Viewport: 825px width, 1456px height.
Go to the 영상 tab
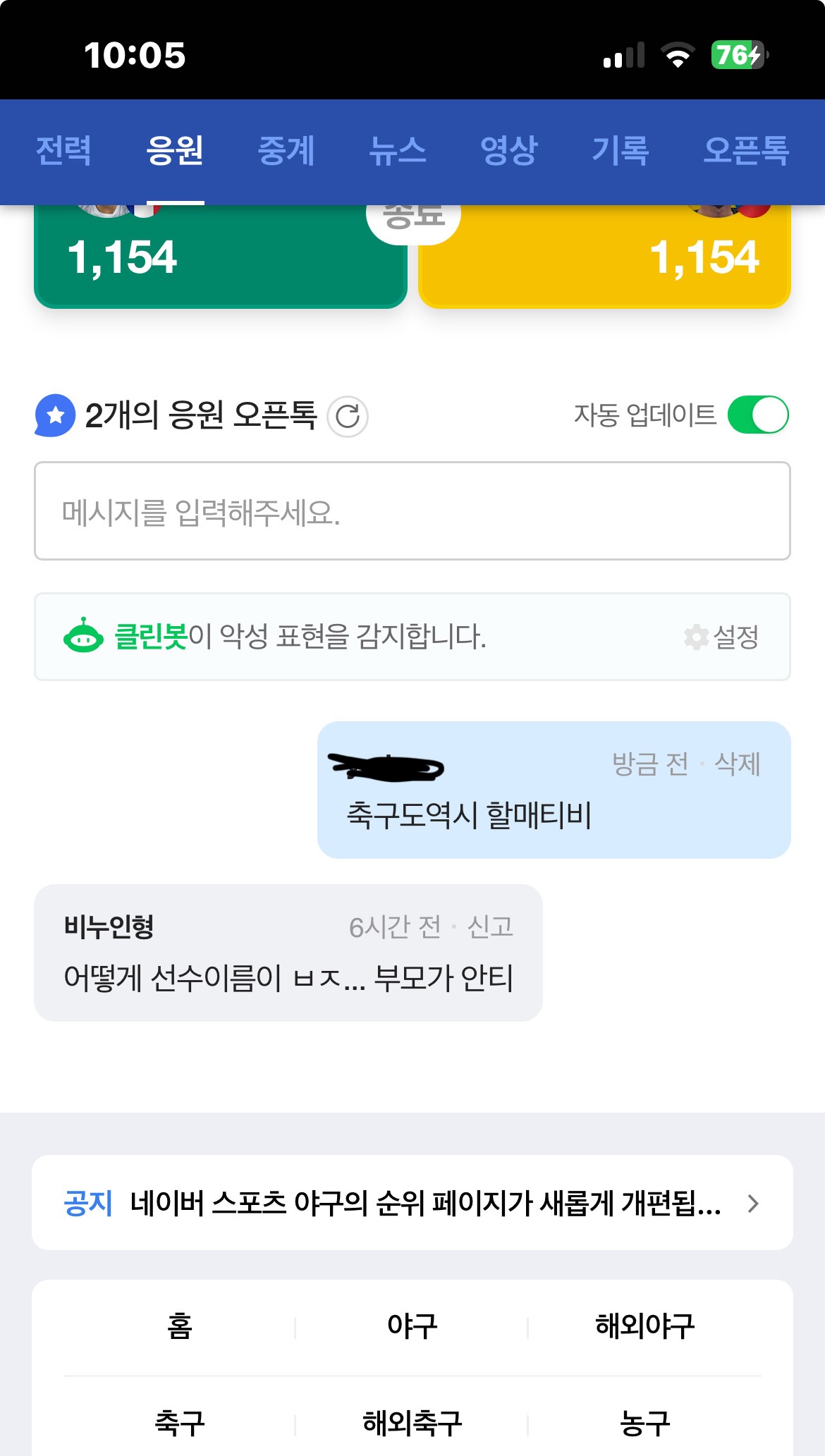coord(508,150)
